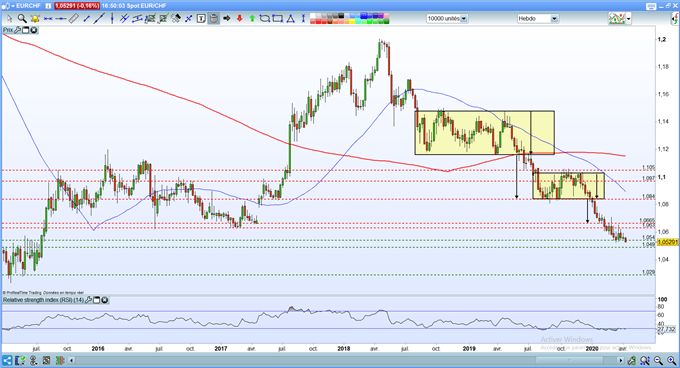680x368 pixels.
Task: Add a text annotation with T tool
Action: [201, 18]
